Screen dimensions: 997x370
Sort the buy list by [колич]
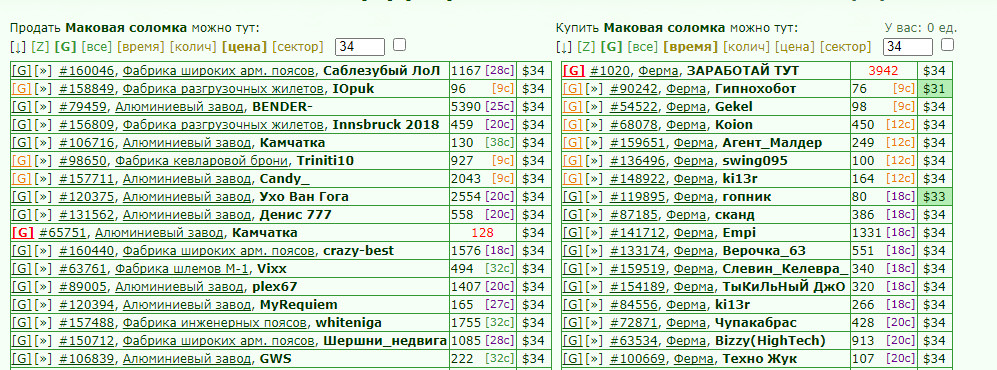click(746, 46)
